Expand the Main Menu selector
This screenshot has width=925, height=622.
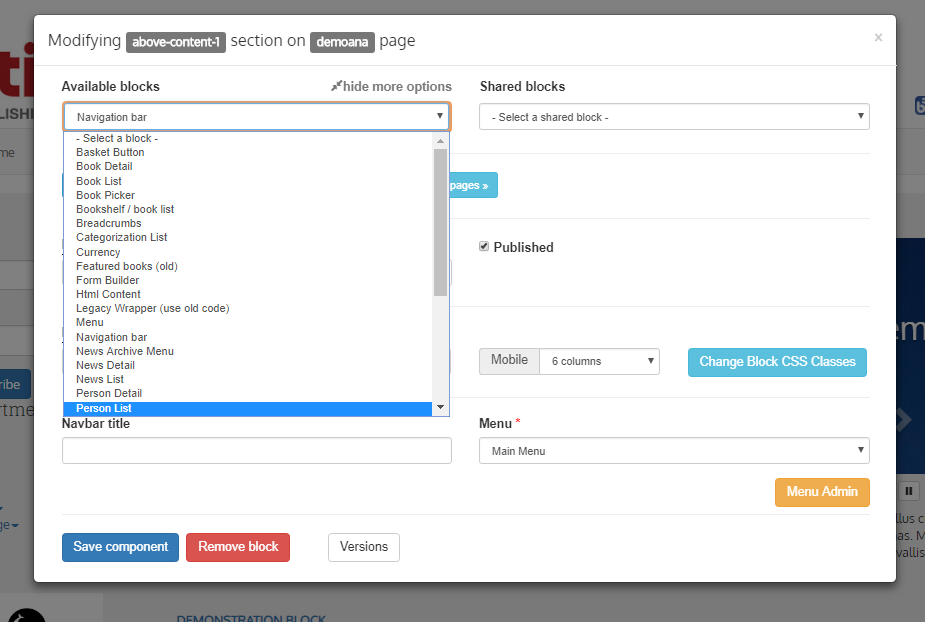tap(674, 451)
